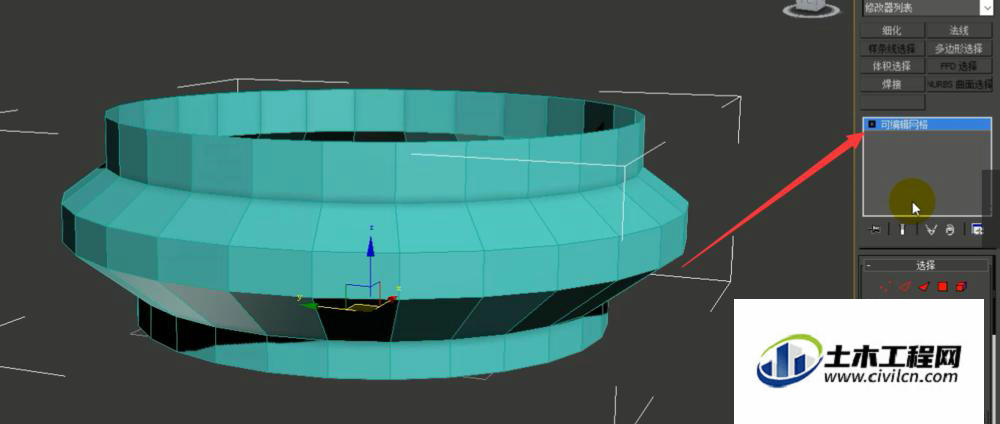
Task: Toggle the Pin Stack icon
Action: (x=875, y=230)
